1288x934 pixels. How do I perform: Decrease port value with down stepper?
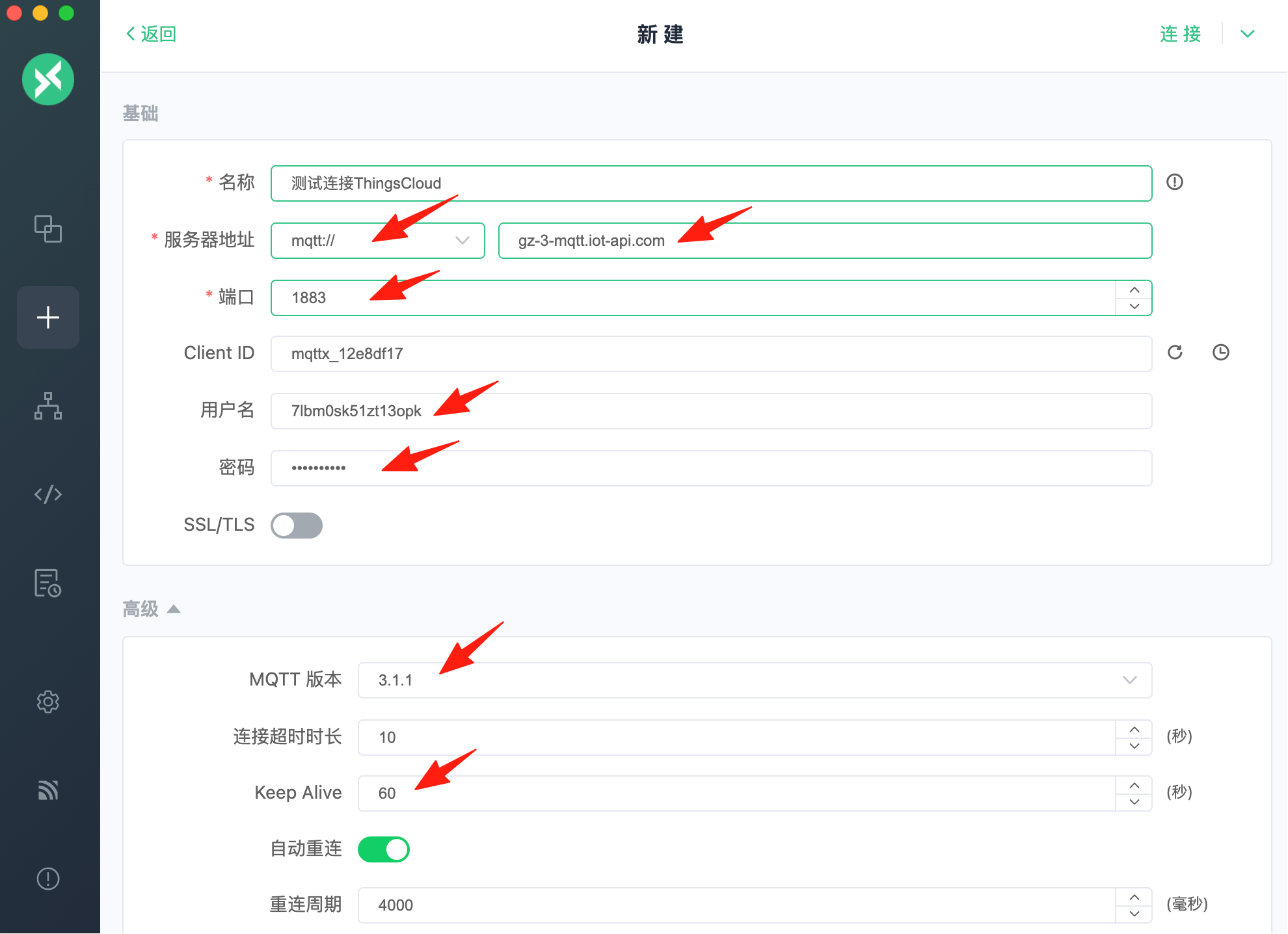[1134, 306]
